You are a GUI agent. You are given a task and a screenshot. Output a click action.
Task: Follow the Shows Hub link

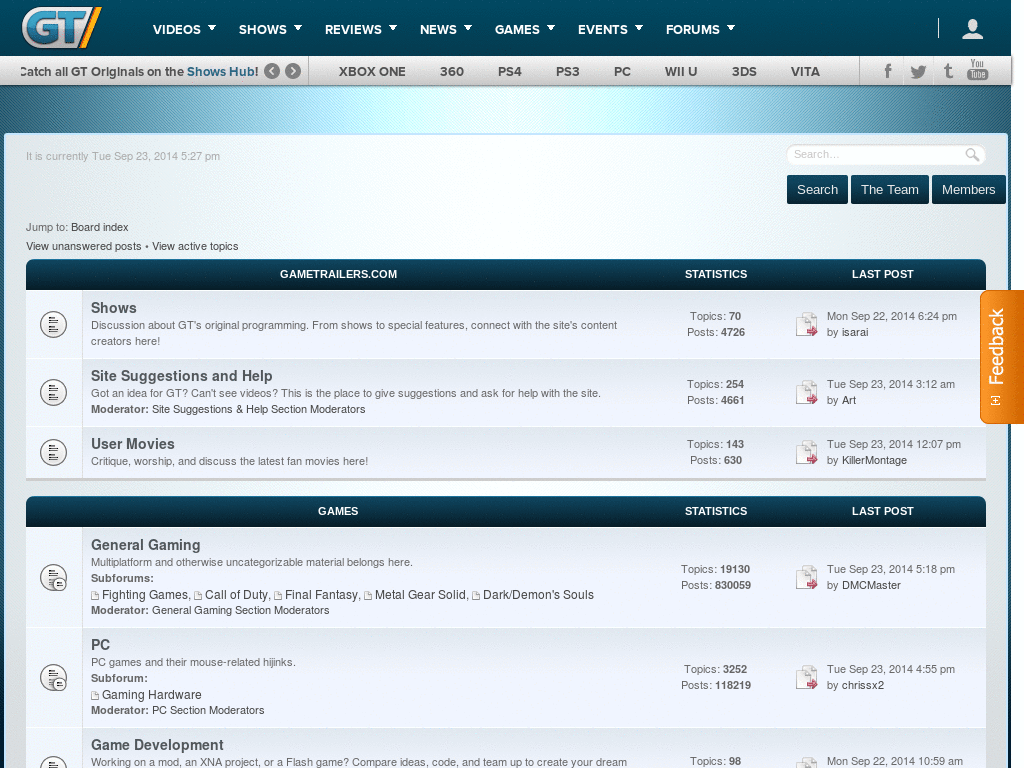223,72
